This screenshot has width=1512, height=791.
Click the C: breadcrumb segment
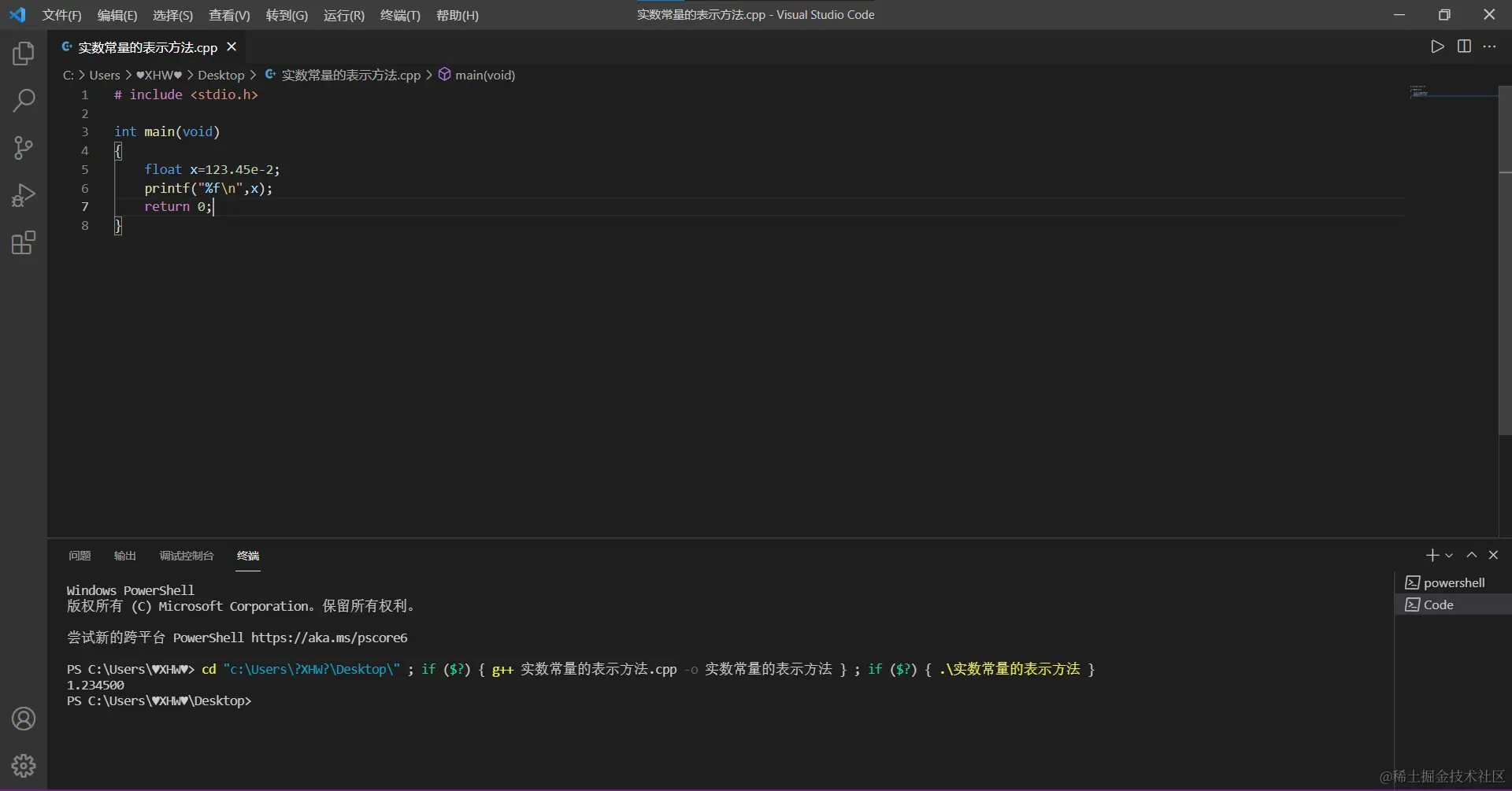pyautogui.click(x=69, y=75)
